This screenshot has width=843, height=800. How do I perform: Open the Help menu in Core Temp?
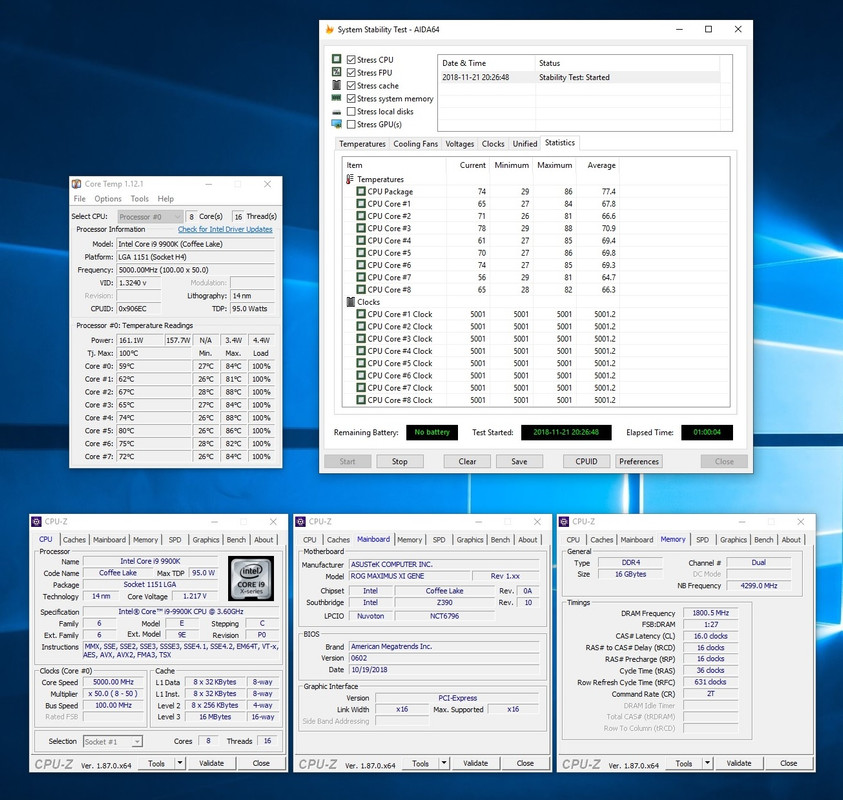[x=166, y=198]
